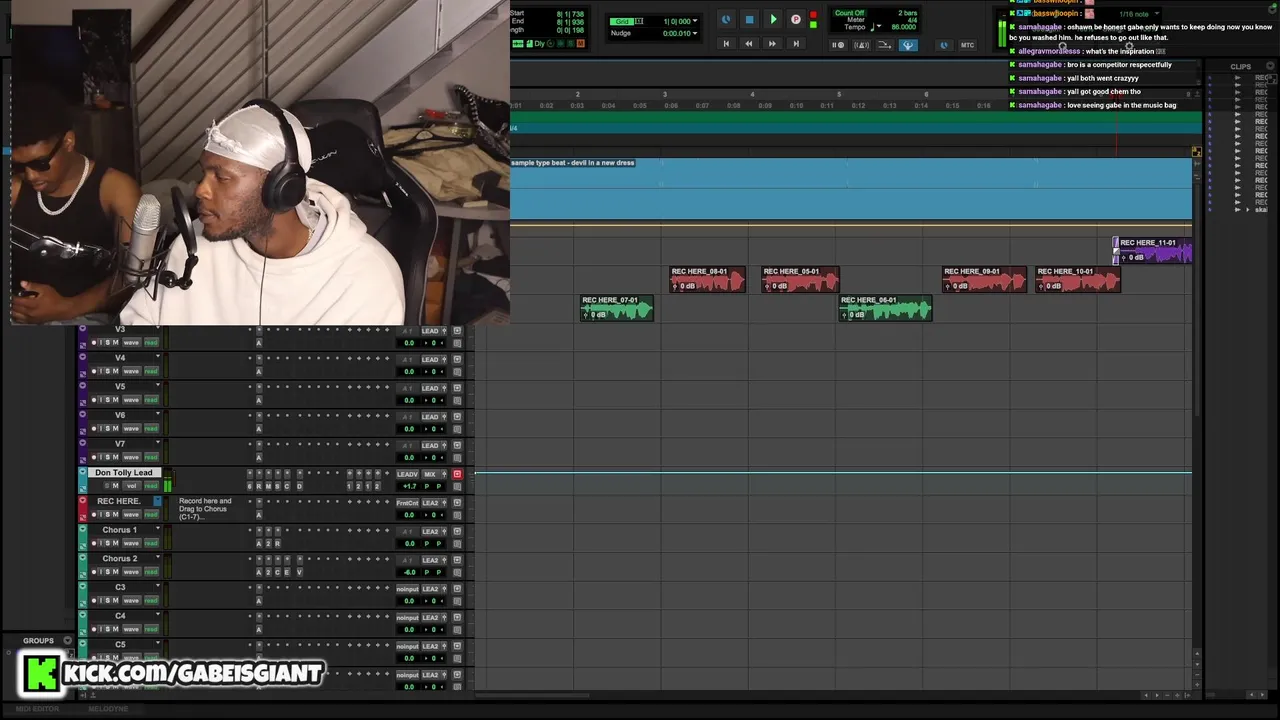Open the Grid value dropdown arrow
This screenshot has width=1280, height=720.
pos(695,21)
